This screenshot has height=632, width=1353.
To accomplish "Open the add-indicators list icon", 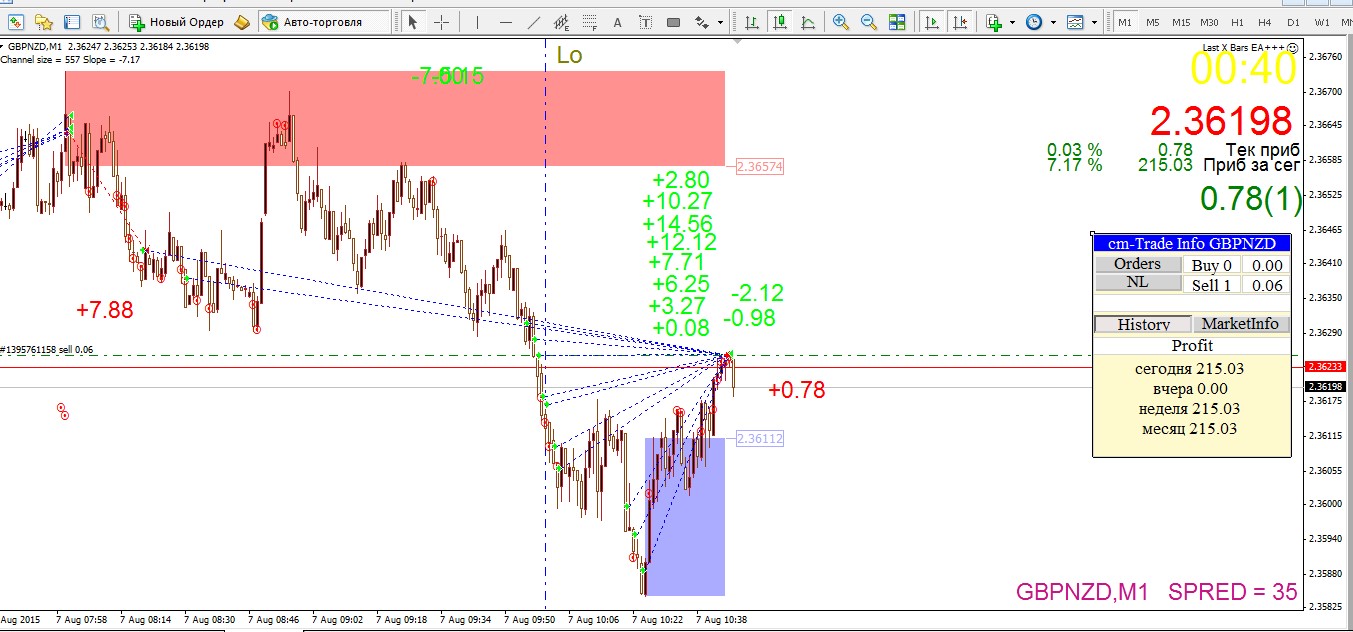I will pos(994,21).
